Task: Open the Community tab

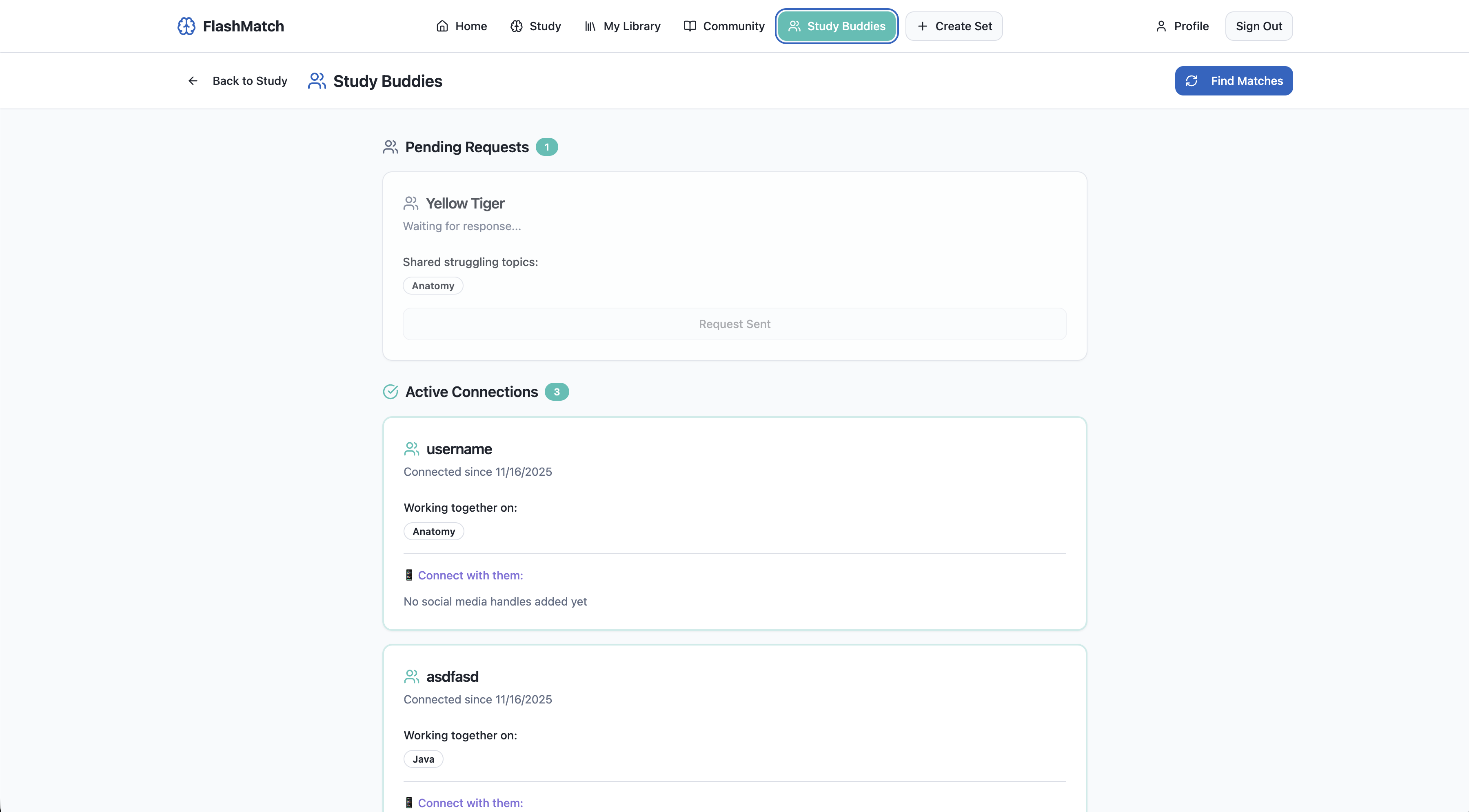Action: coord(723,26)
